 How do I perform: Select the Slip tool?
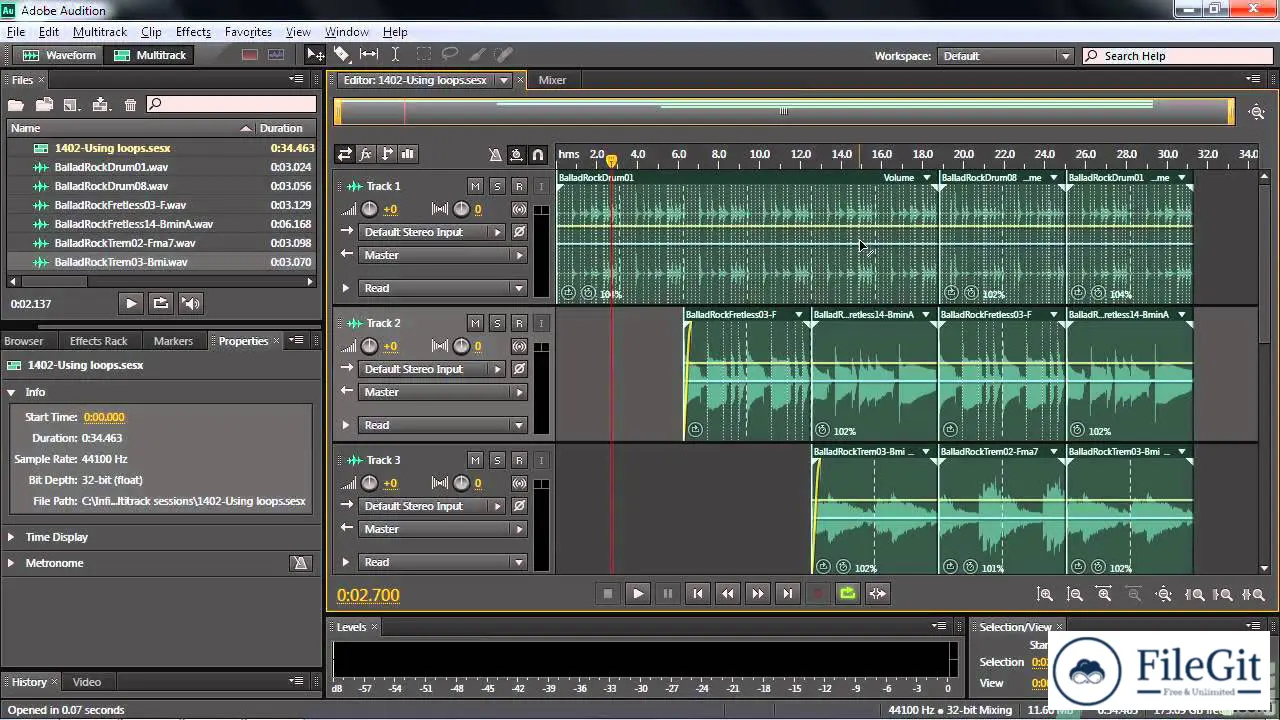(x=369, y=55)
